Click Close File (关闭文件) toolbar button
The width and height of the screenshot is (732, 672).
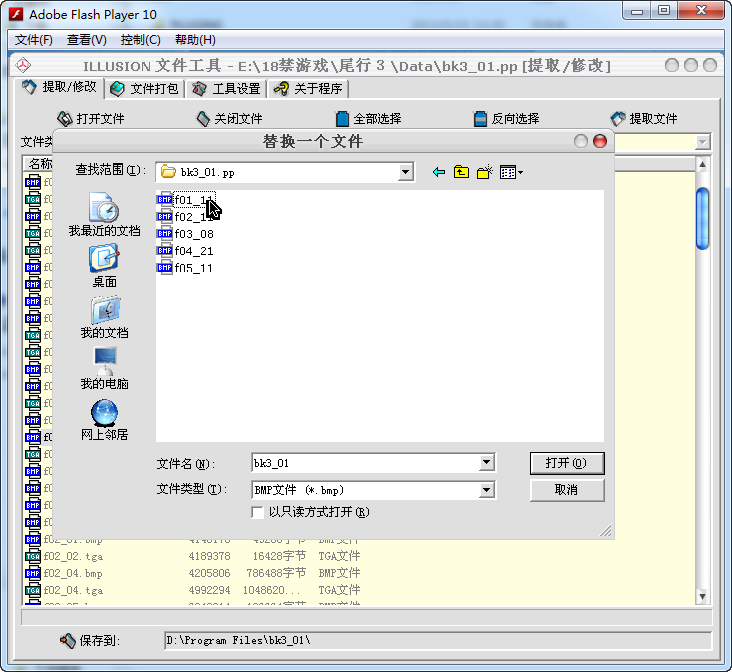click(x=229, y=119)
